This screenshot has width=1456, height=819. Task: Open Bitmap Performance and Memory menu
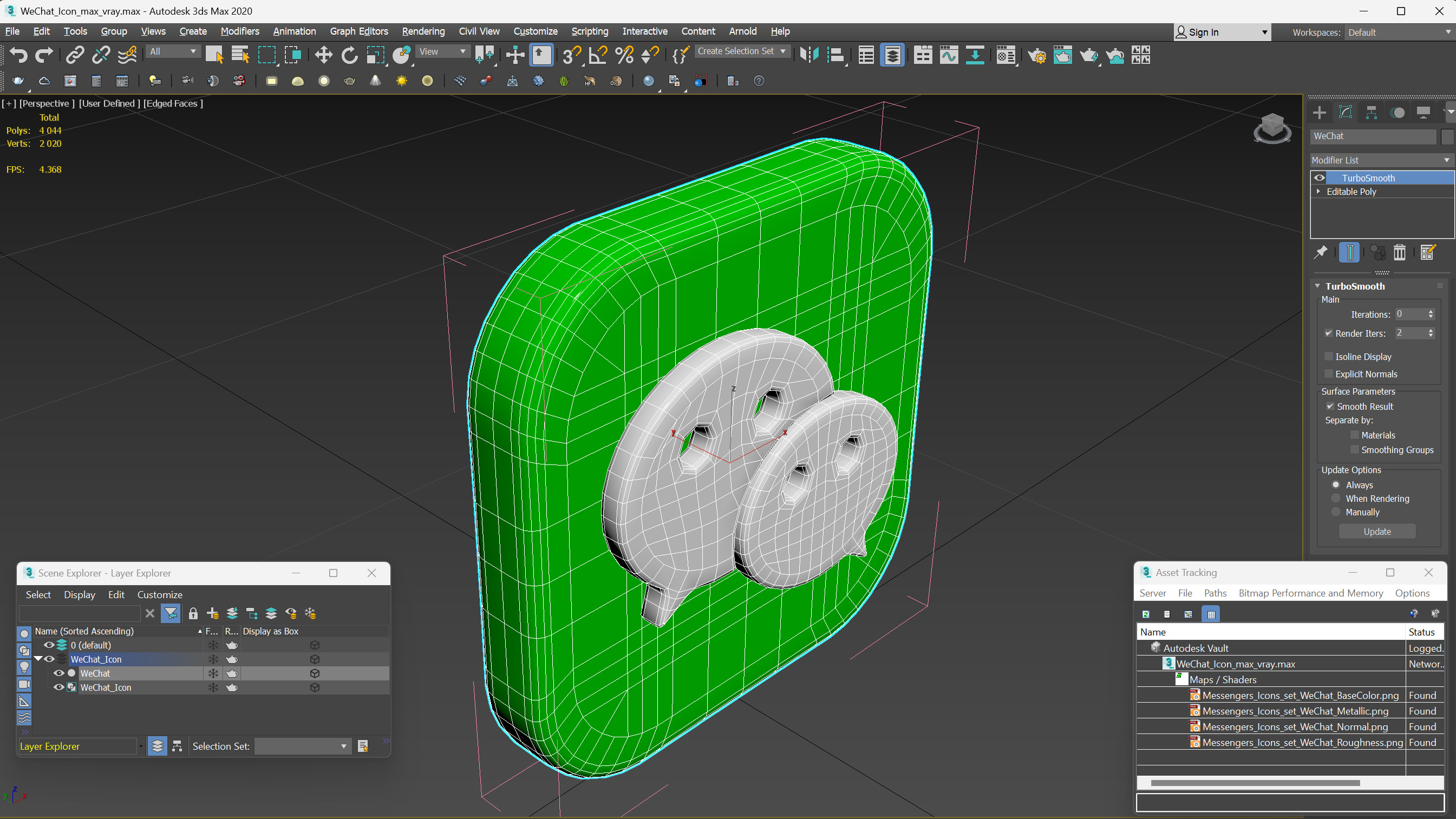tap(1311, 593)
